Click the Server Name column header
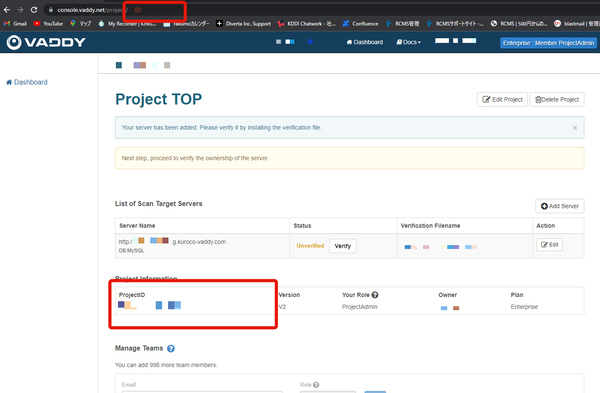 pos(137,226)
